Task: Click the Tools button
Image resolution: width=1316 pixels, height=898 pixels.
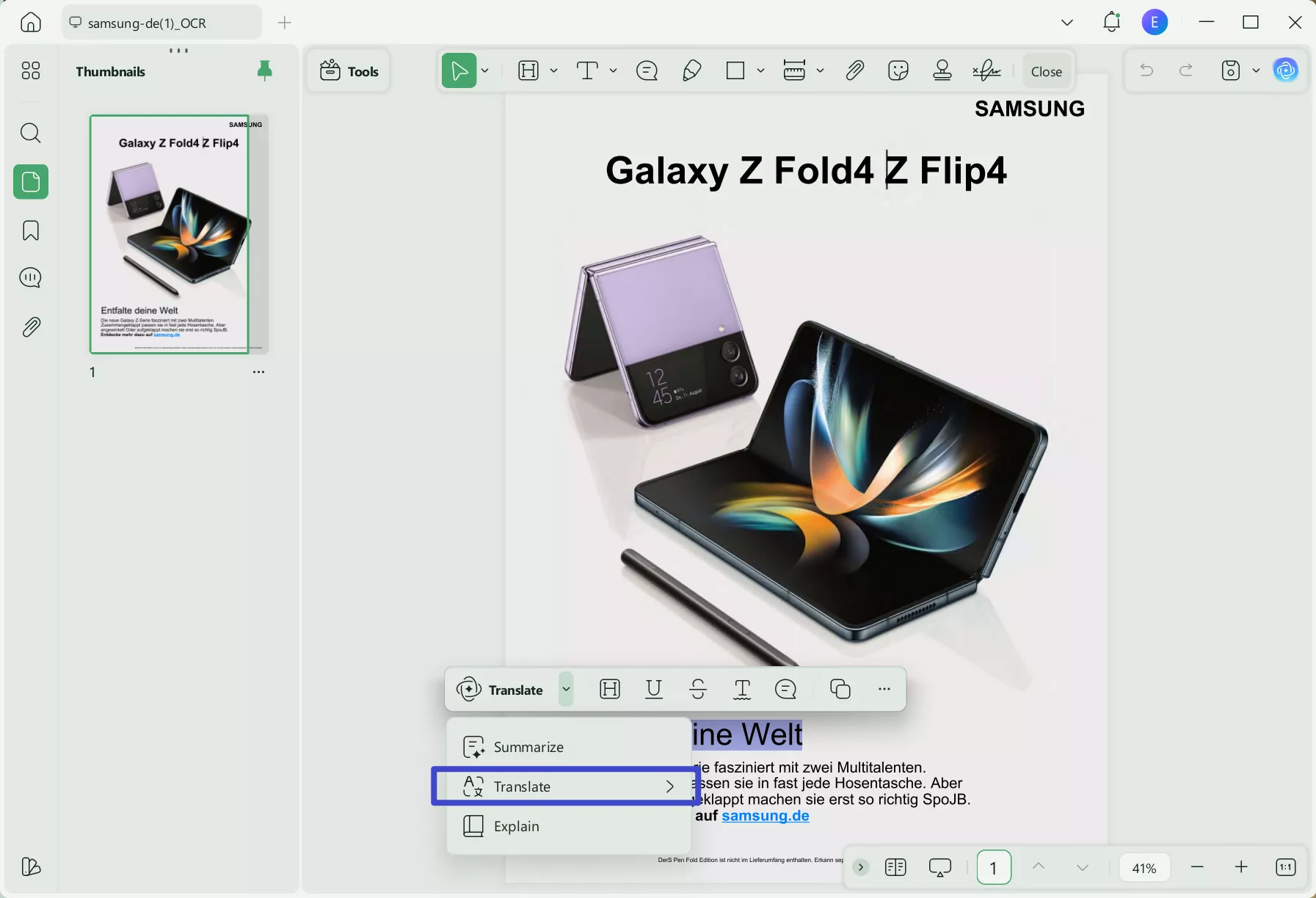Action: click(349, 71)
